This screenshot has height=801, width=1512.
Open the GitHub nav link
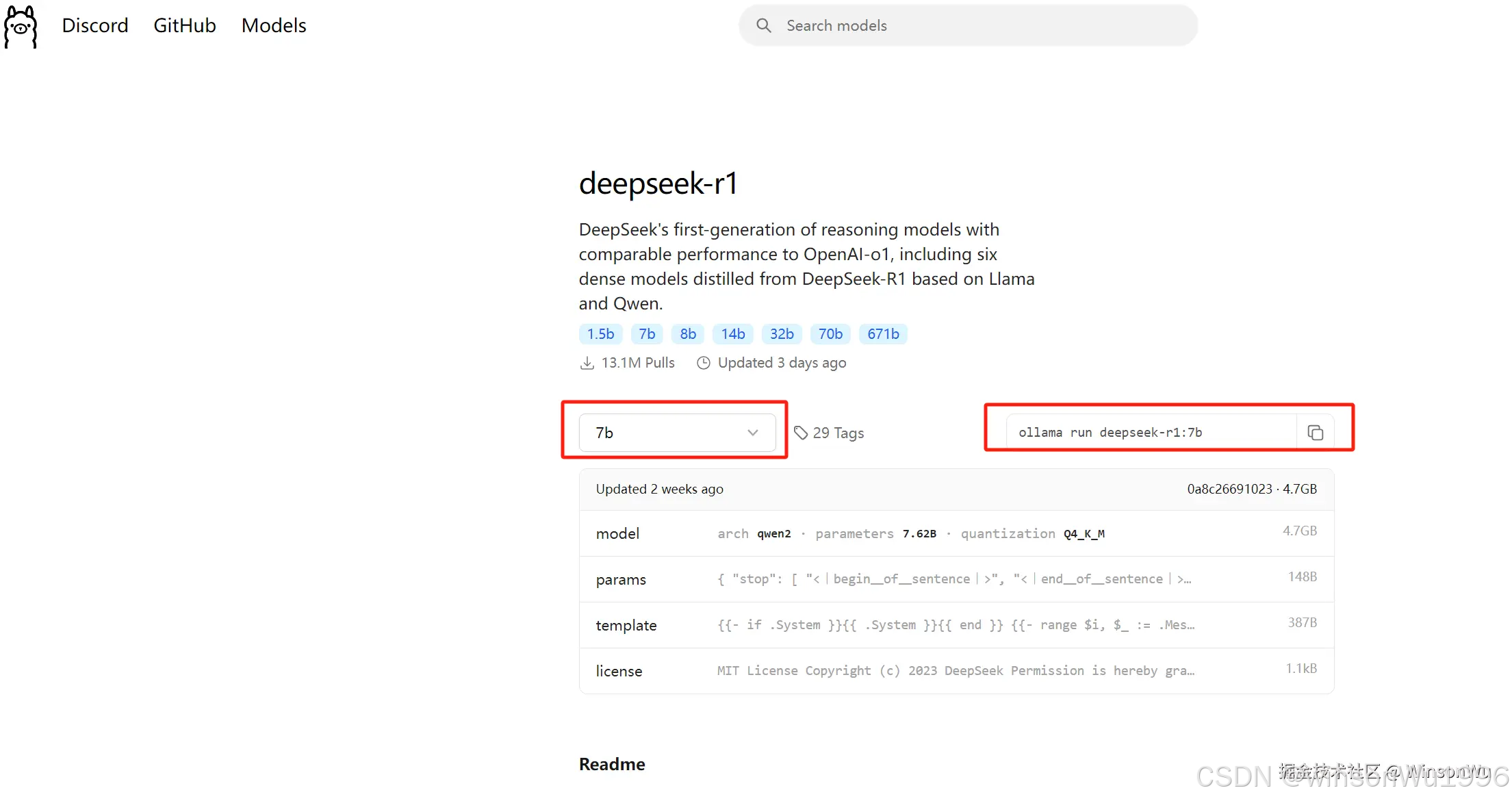click(185, 26)
